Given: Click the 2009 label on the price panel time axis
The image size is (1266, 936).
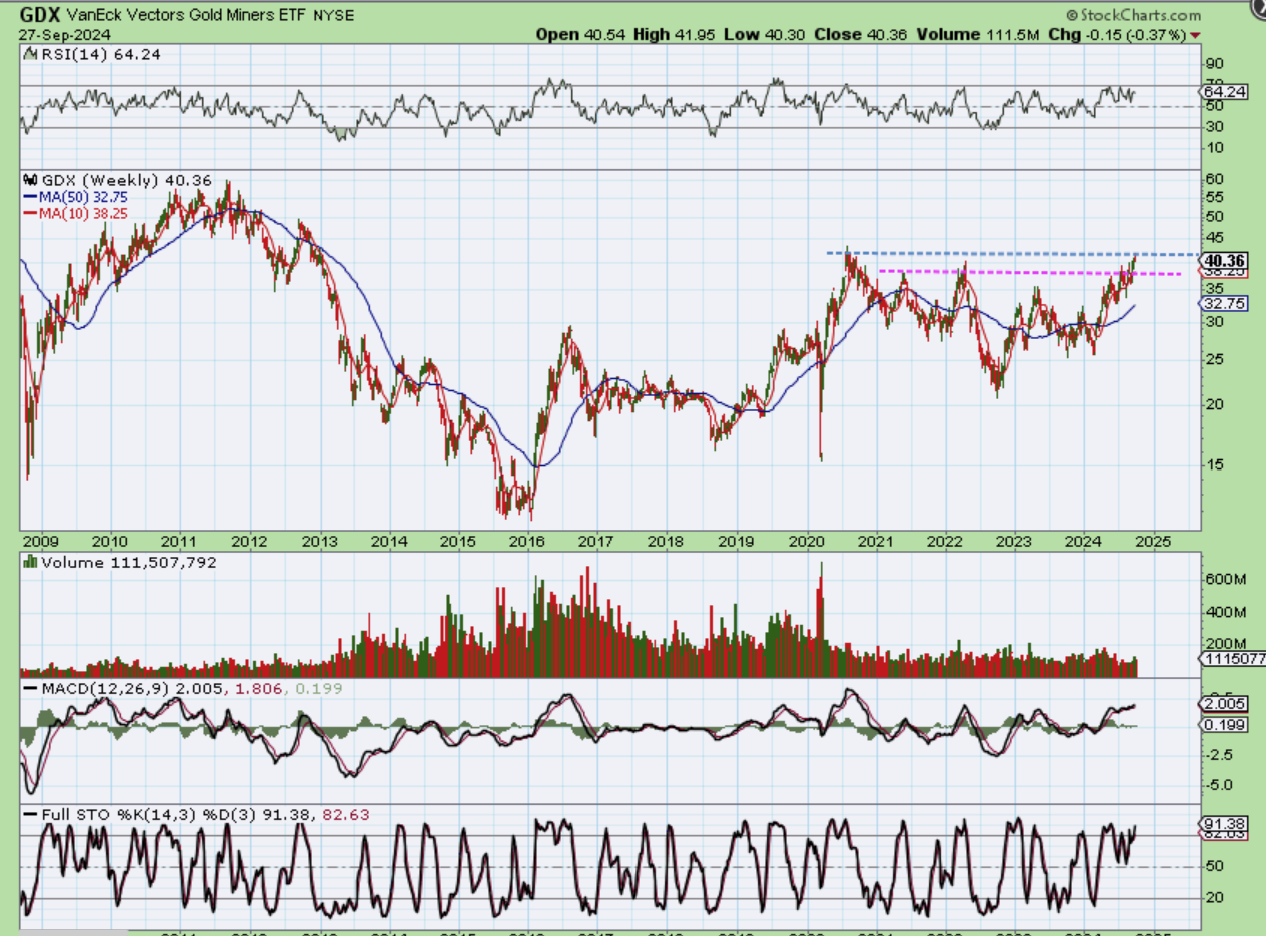Looking at the screenshot, I should (41, 540).
